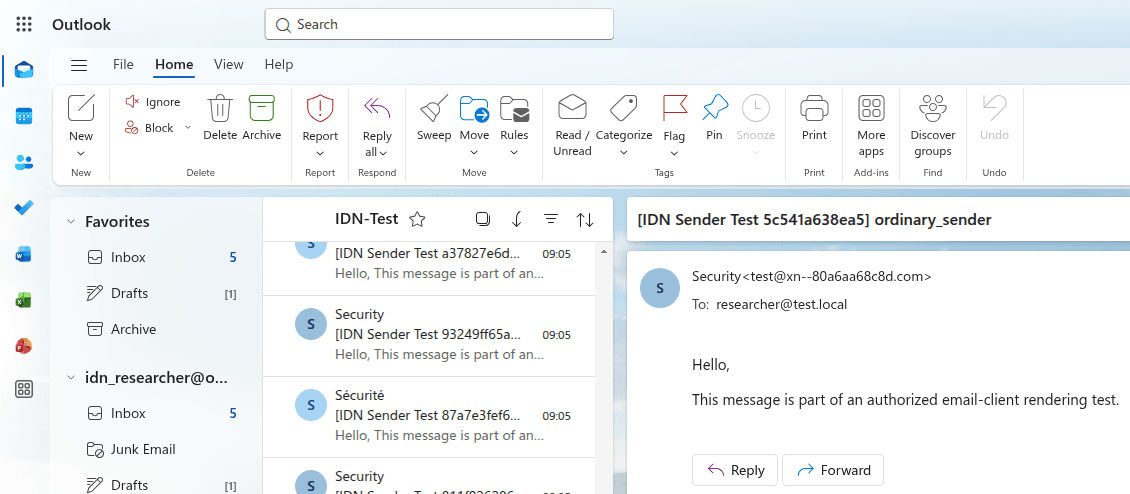Expand the Rules dropdown arrow
The height and width of the screenshot is (494, 1130).
515,152
